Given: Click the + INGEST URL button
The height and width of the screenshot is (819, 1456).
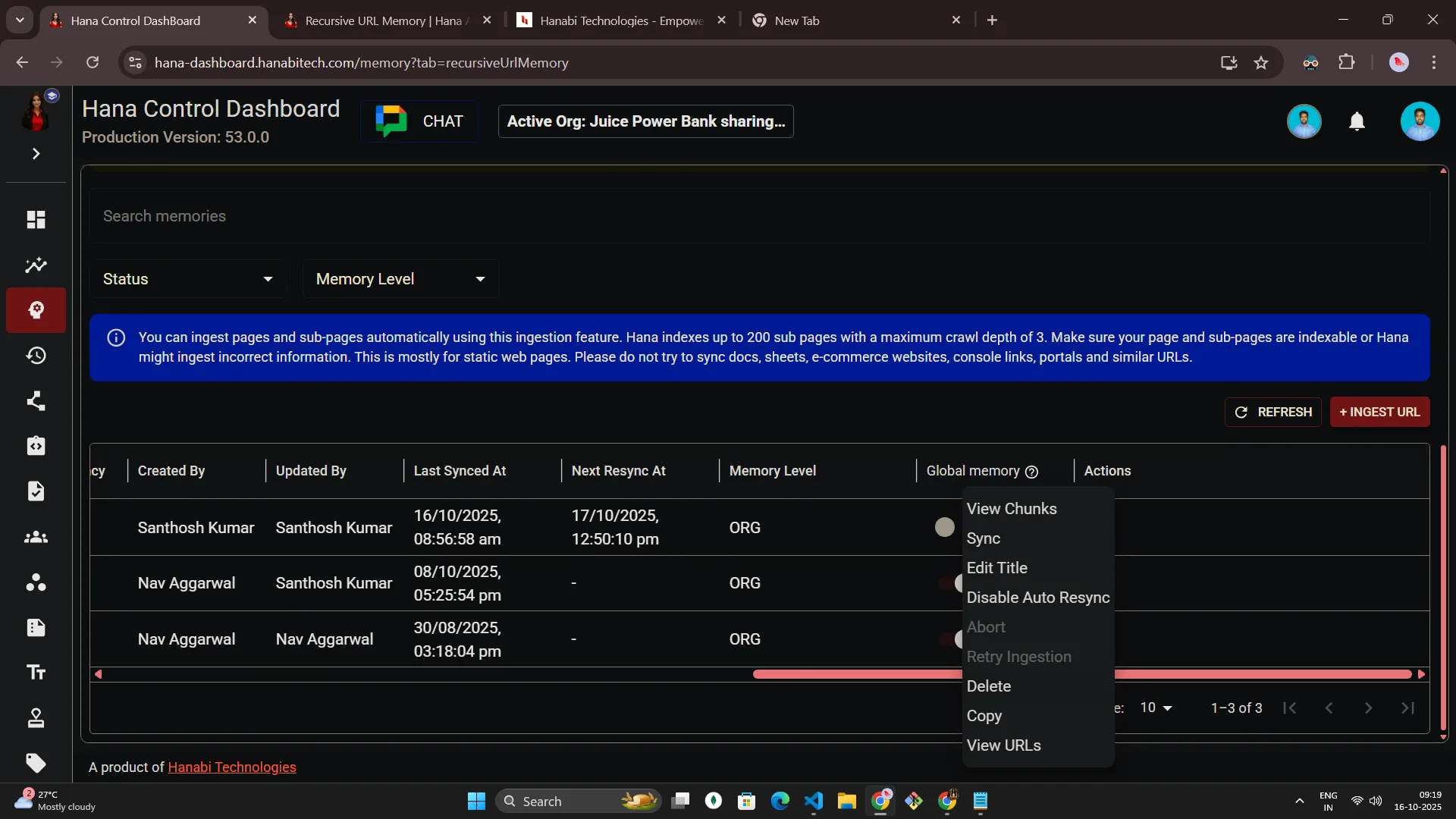Looking at the screenshot, I should 1379,412.
